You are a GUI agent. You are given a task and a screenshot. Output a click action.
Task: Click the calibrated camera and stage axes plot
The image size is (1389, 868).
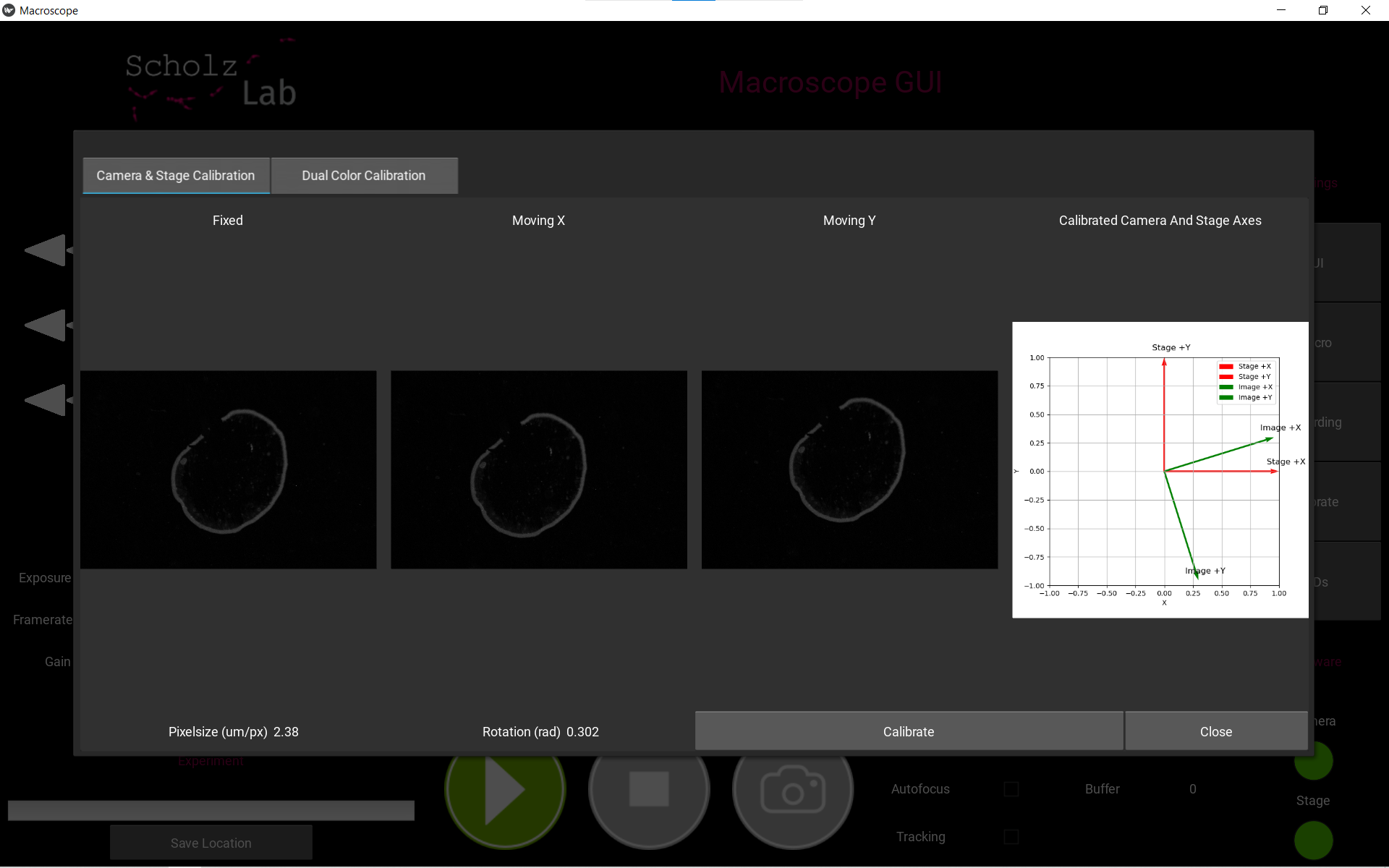click(x=1160, y=469)
